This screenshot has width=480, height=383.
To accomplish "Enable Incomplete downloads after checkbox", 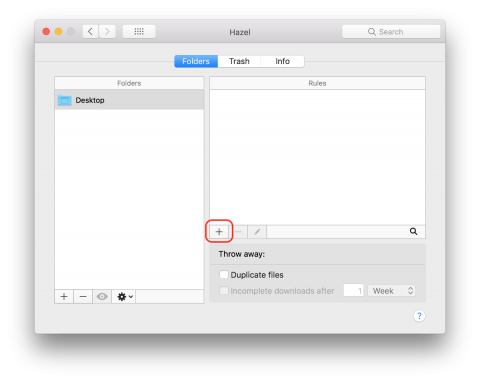I will tap(224, 291).
